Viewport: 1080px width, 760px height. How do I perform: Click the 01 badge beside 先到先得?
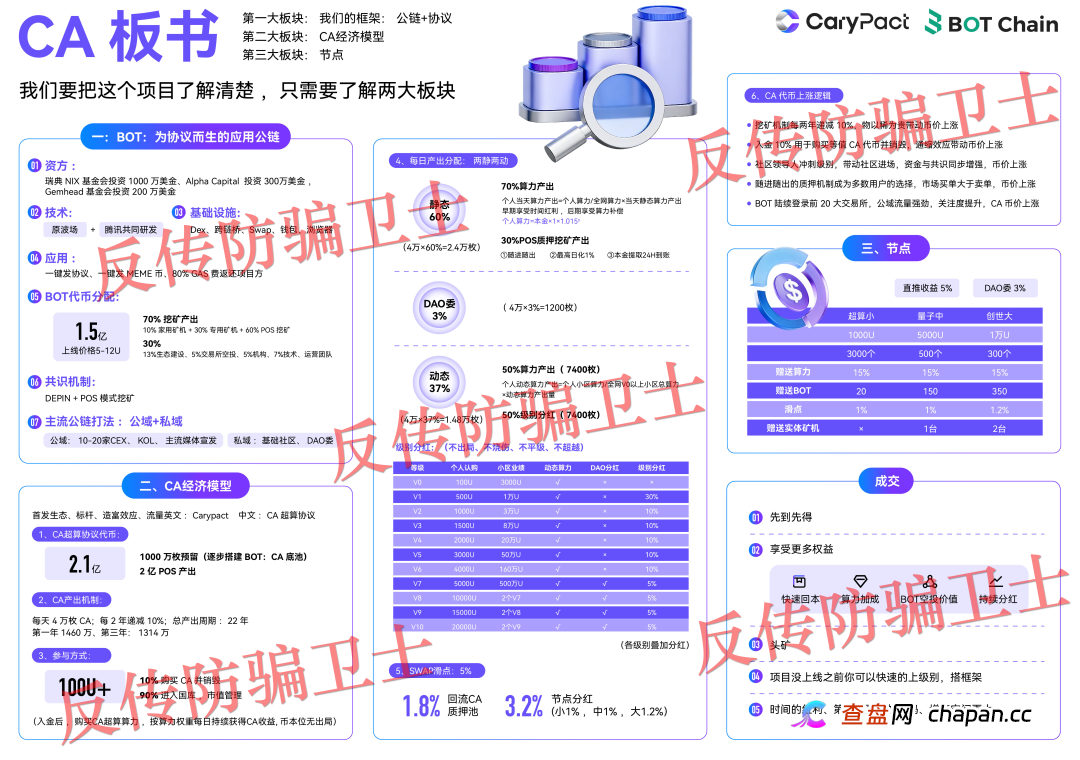point(756,517)
